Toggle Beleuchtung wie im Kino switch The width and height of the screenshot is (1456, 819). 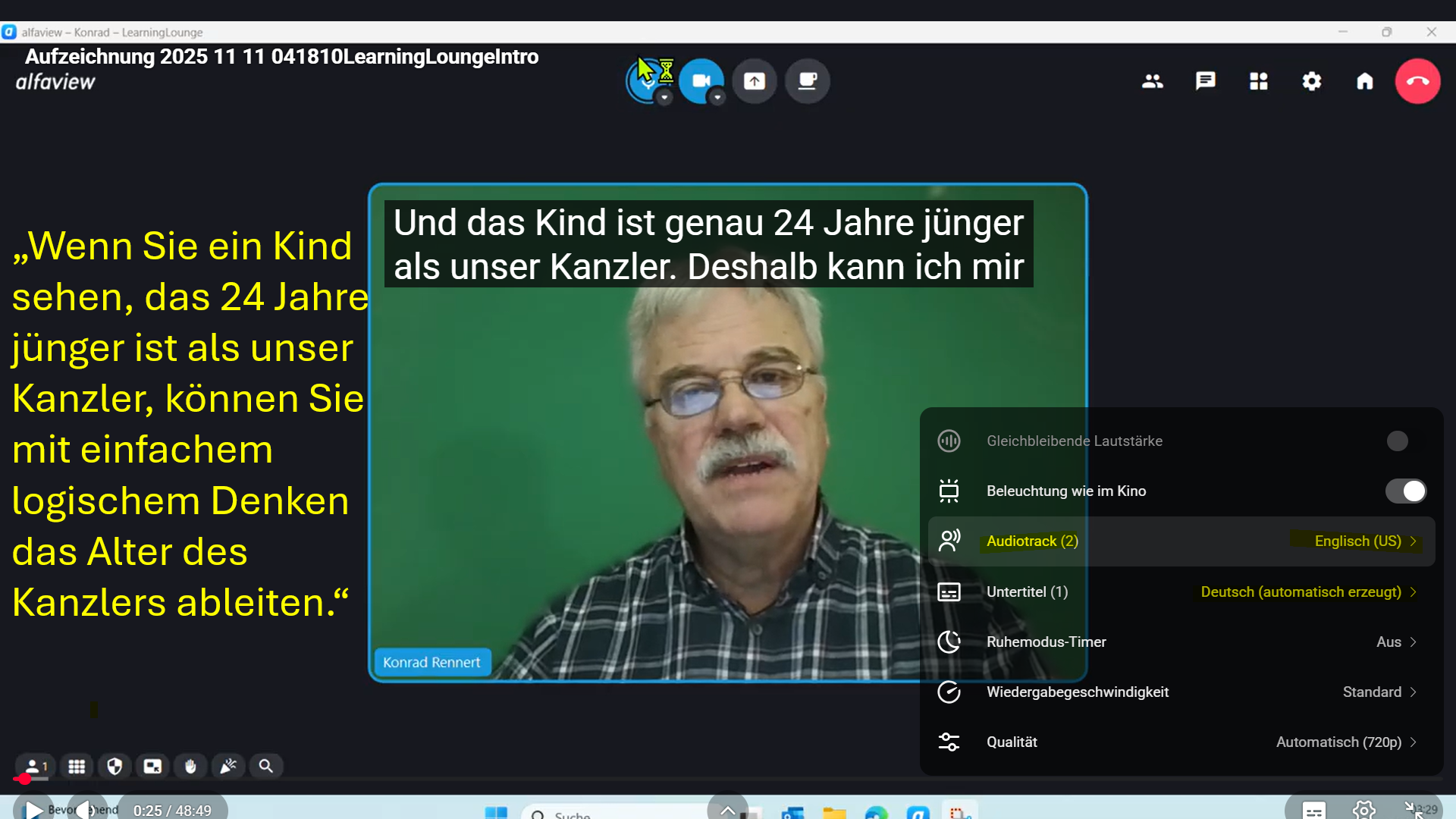(x=1405, y=491)
